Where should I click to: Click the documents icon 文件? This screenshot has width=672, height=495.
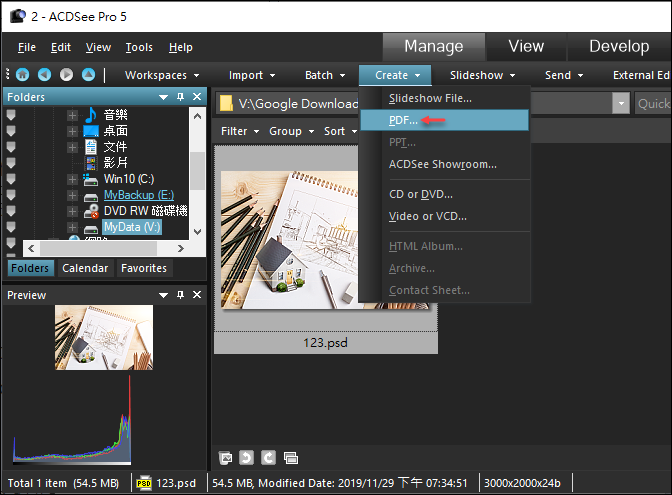click(91, 147)
